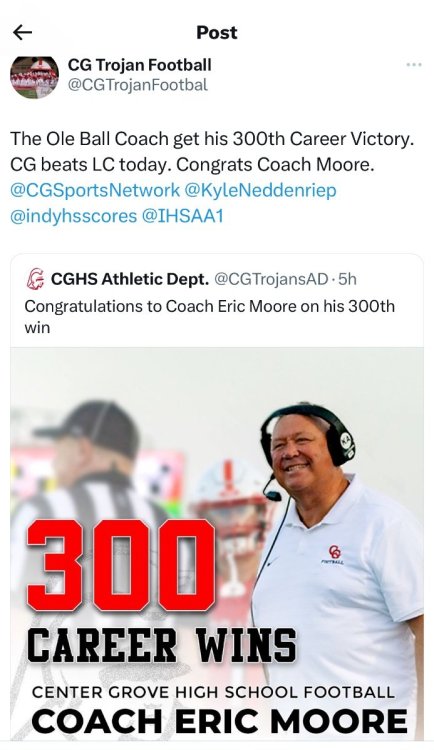Open the @CGTrojanFootbal handle
Screen dimensions: 434x750
point(138,85)
